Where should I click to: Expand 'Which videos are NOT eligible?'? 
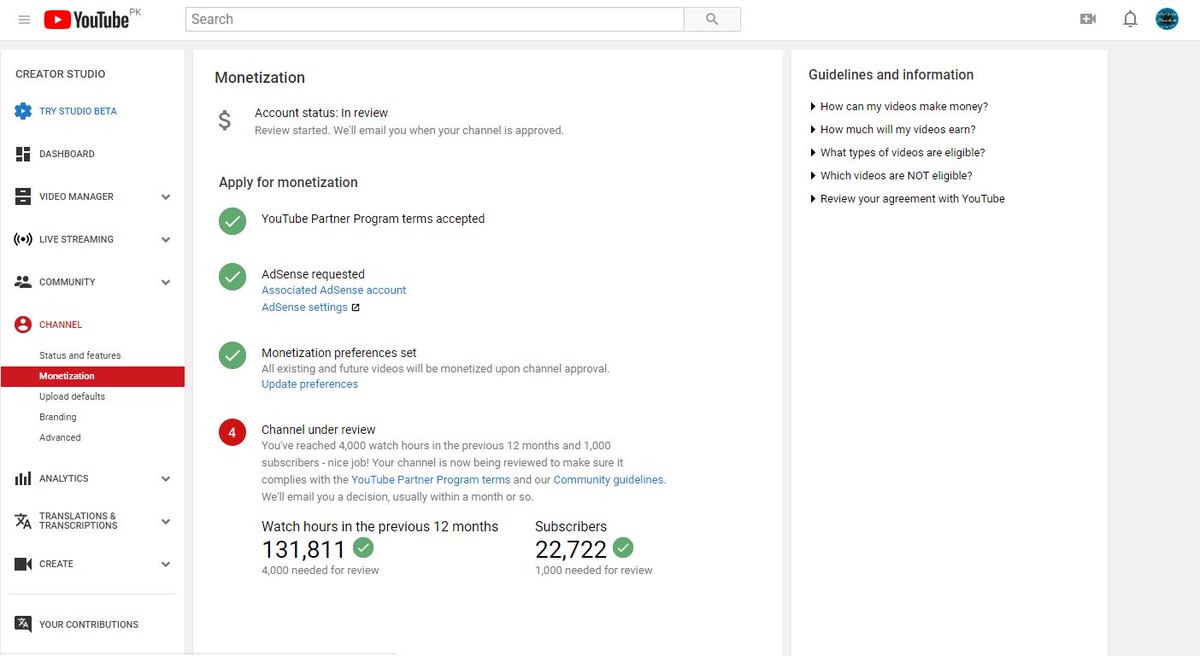point(890,175)
